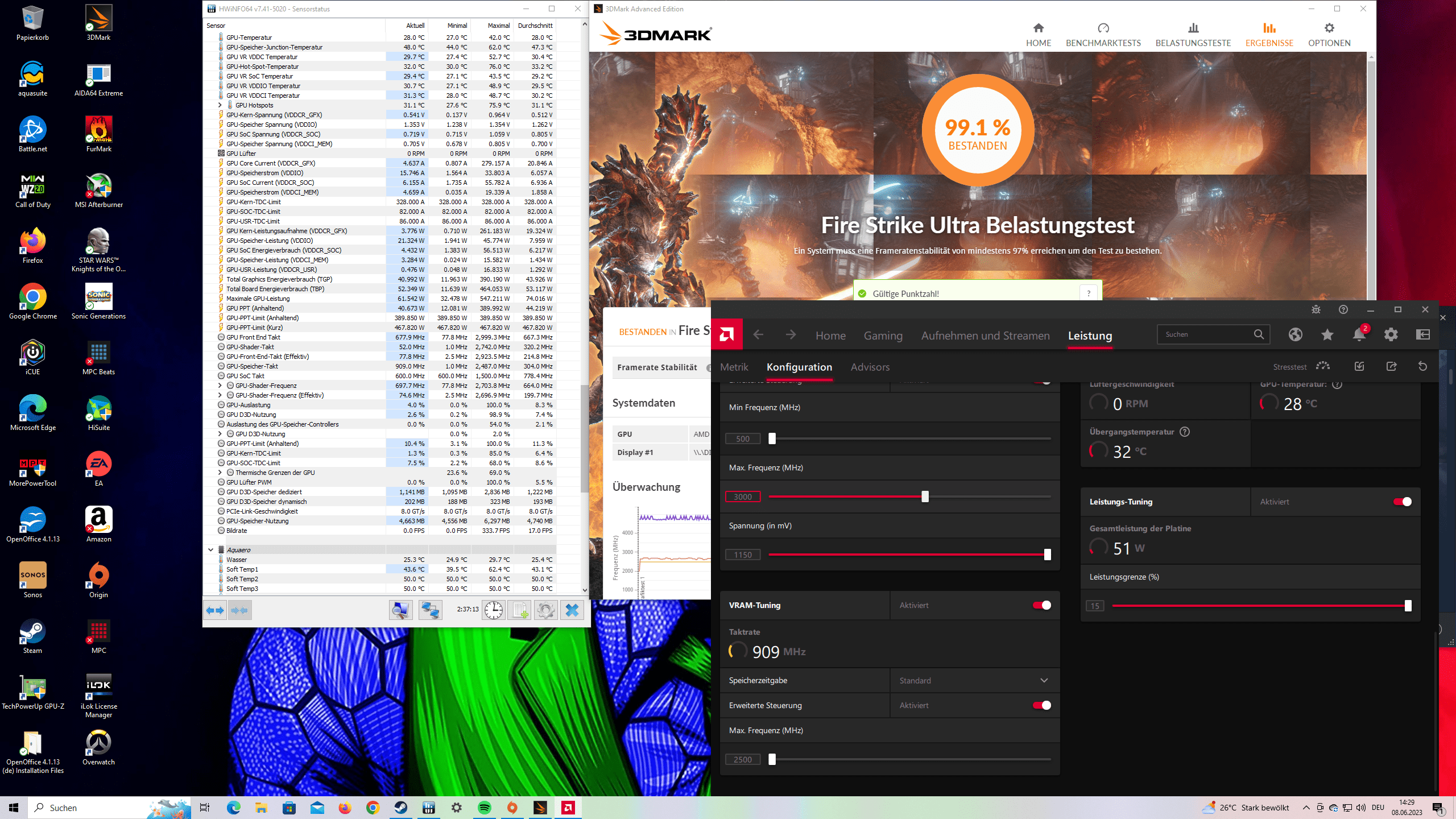
Task: Go forward in AMD Software navigation
Action: (791, 335)
